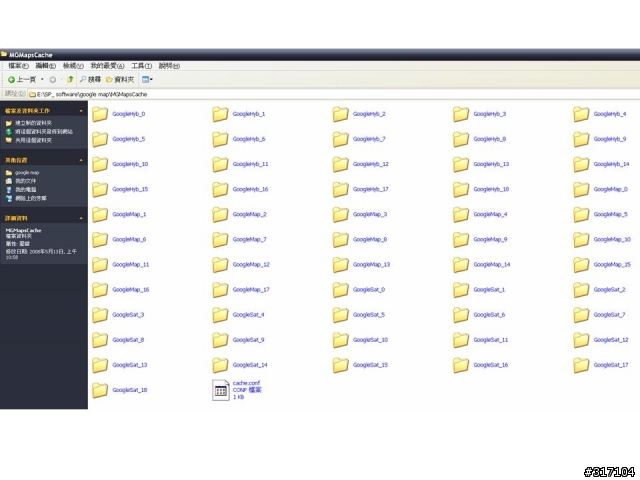Select the GoogleHyb_7 folder icon
This screenshot has height=480, width=640.
pyautogui.click(x=340, y=139)
